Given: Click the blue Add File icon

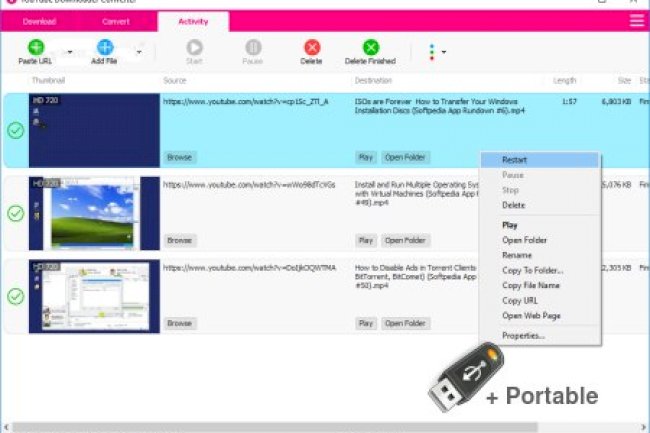Looking at the screenshot, I should coord(105,47).
